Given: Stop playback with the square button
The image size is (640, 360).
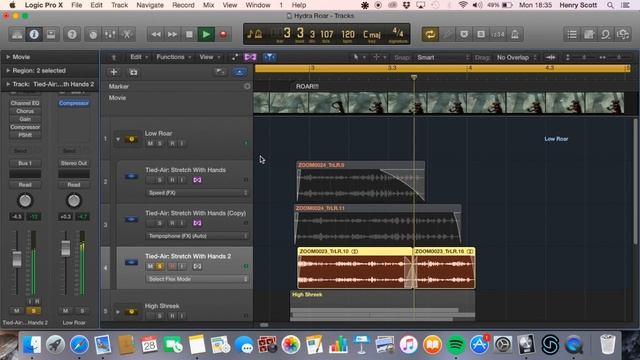Looking at the screenshot, I should (x=189, y=34).
